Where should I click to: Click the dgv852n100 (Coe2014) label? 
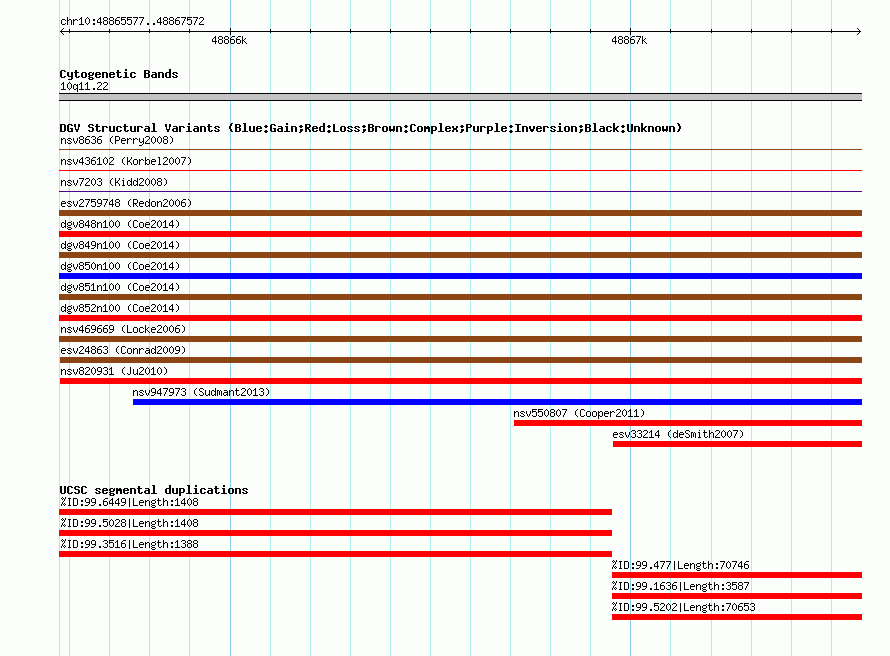point(120,308)
